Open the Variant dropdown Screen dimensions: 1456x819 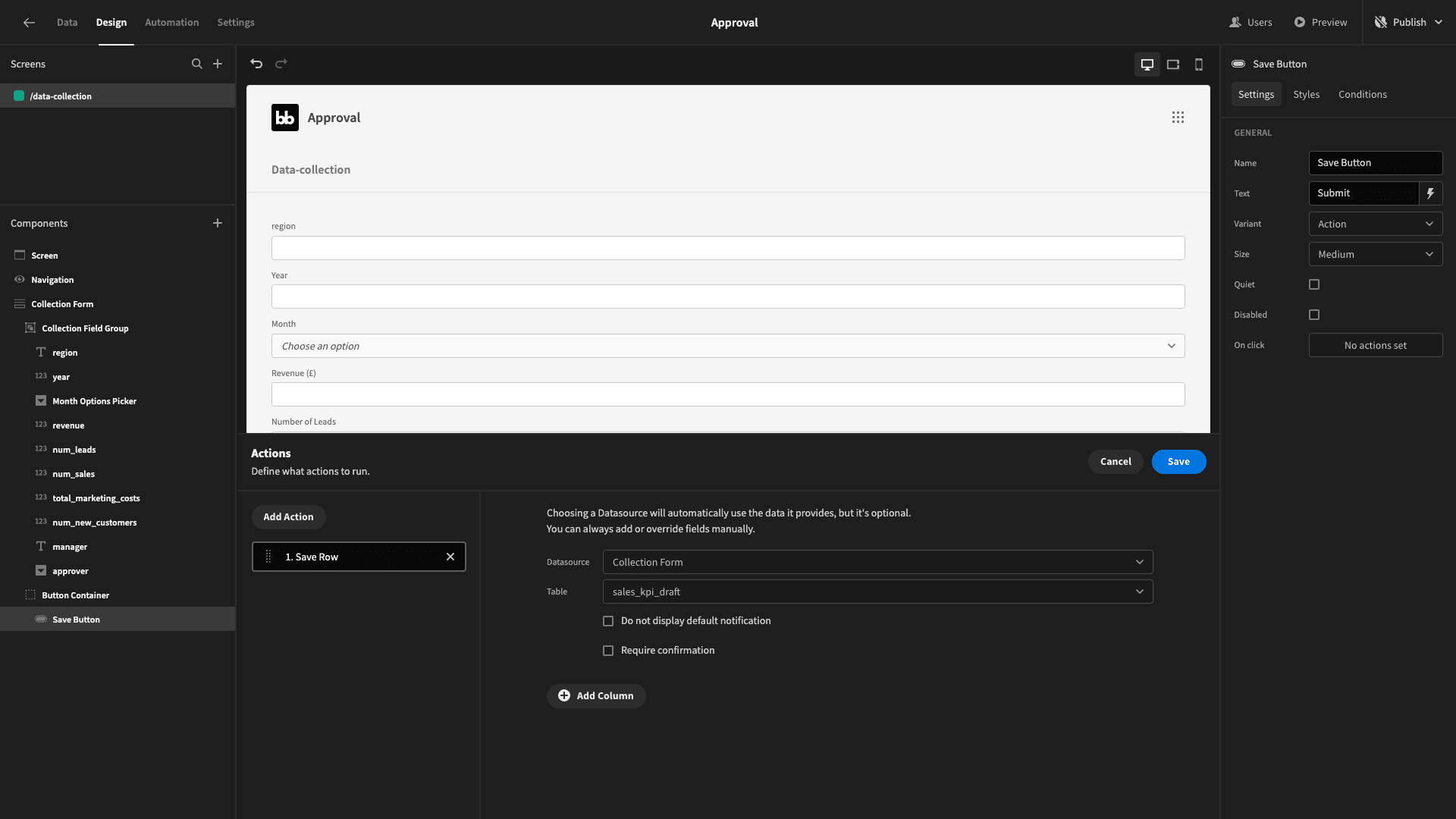click(x=1376, y=224)
